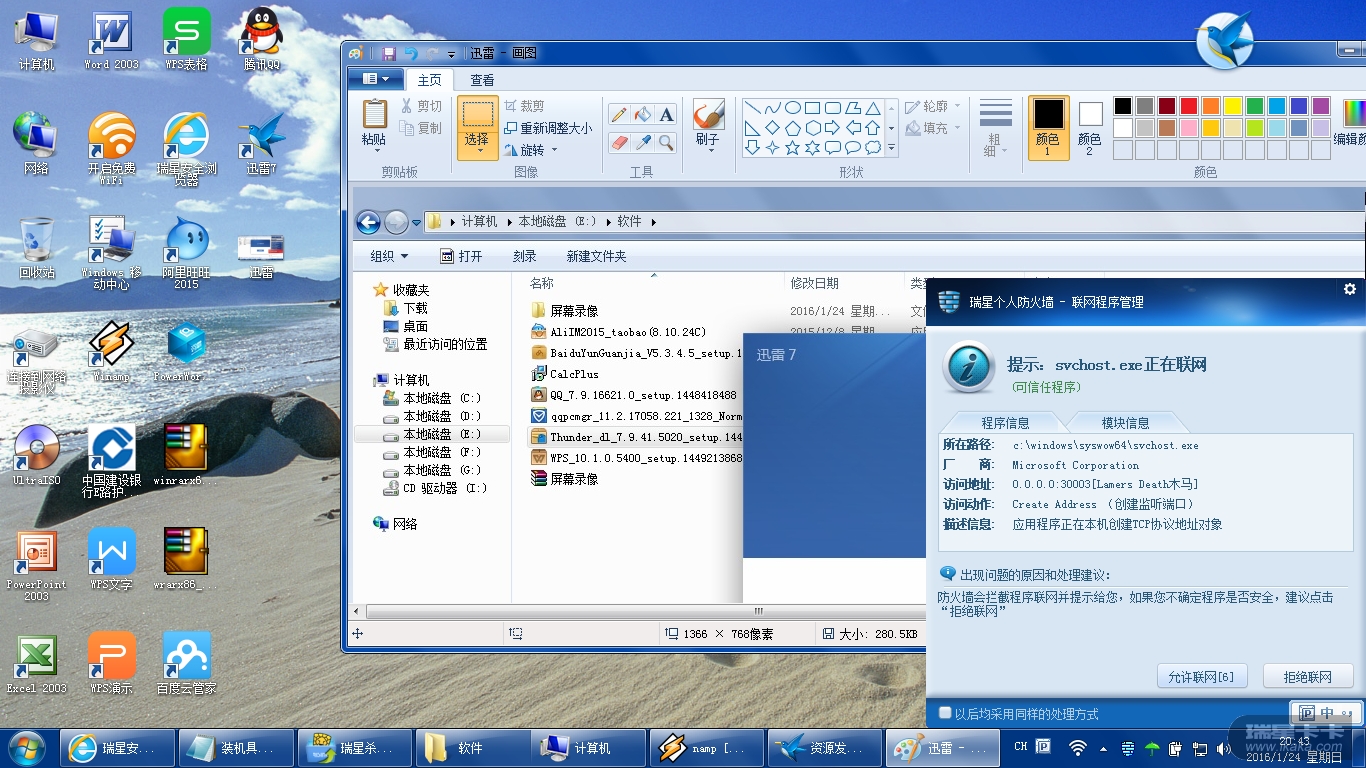1366x768 pixels.
Task: Open 编辑颜色 edit colors rainbow button
Action: pos(1351,124)
